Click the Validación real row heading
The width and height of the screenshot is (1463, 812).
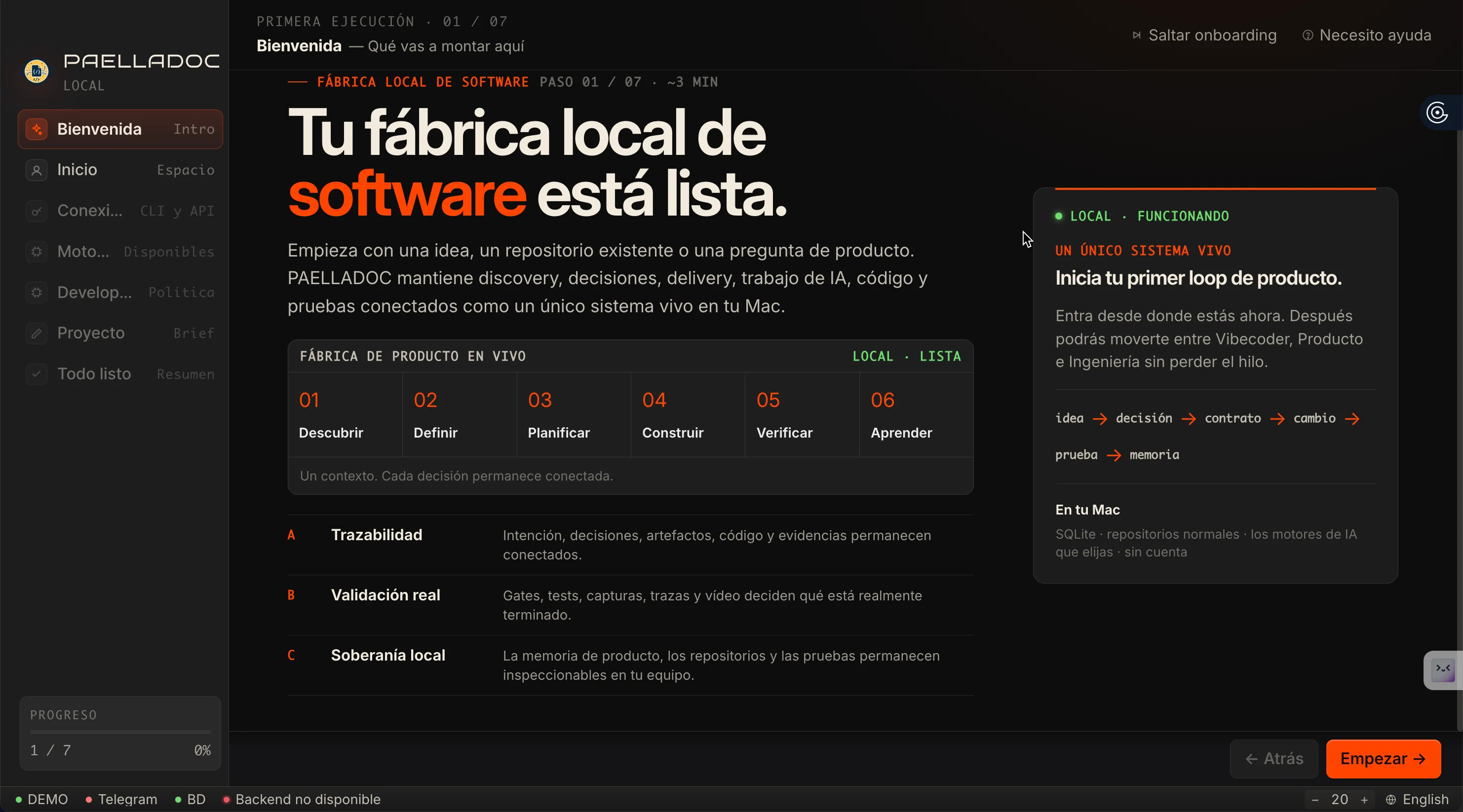click(385, 595)
